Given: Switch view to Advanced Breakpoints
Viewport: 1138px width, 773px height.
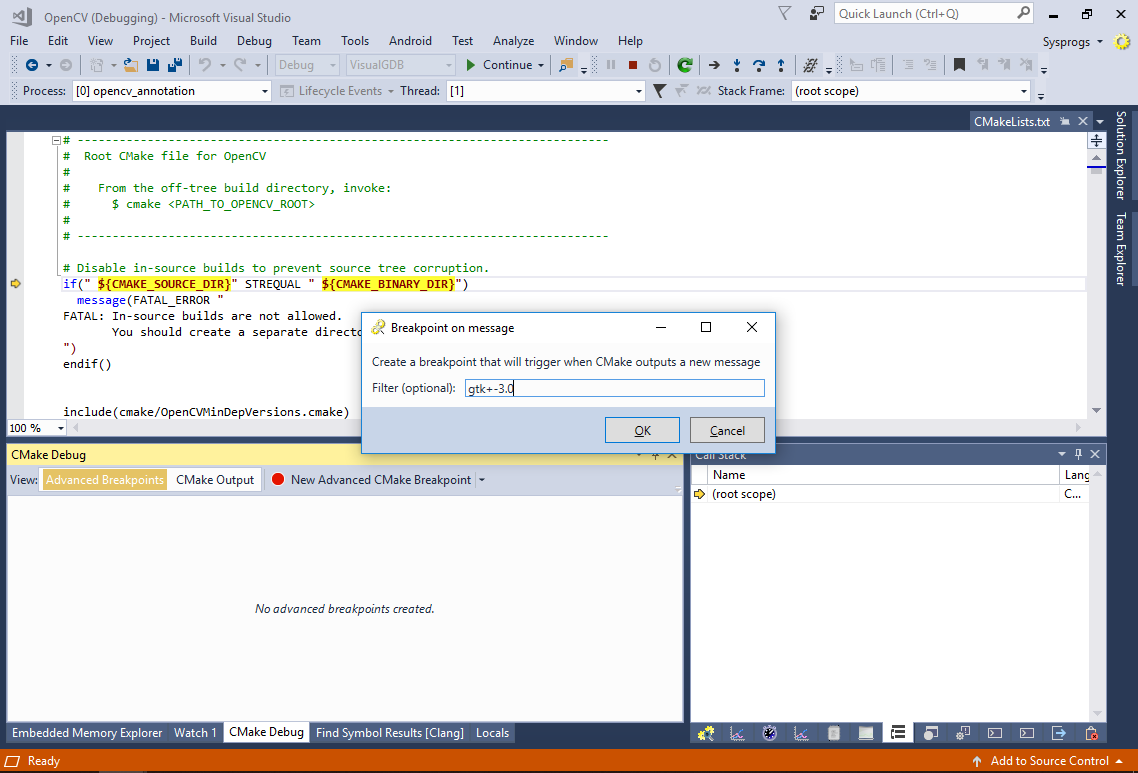Looking at the screenshot, I should (x=105, y=480).
